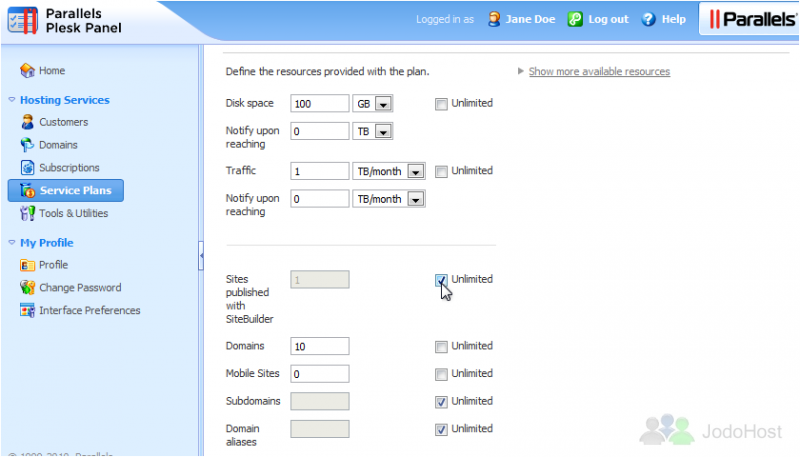Click the Domains value field
Image resolution: width=800 pixels, height=457 pixels.
click(320, 346)
